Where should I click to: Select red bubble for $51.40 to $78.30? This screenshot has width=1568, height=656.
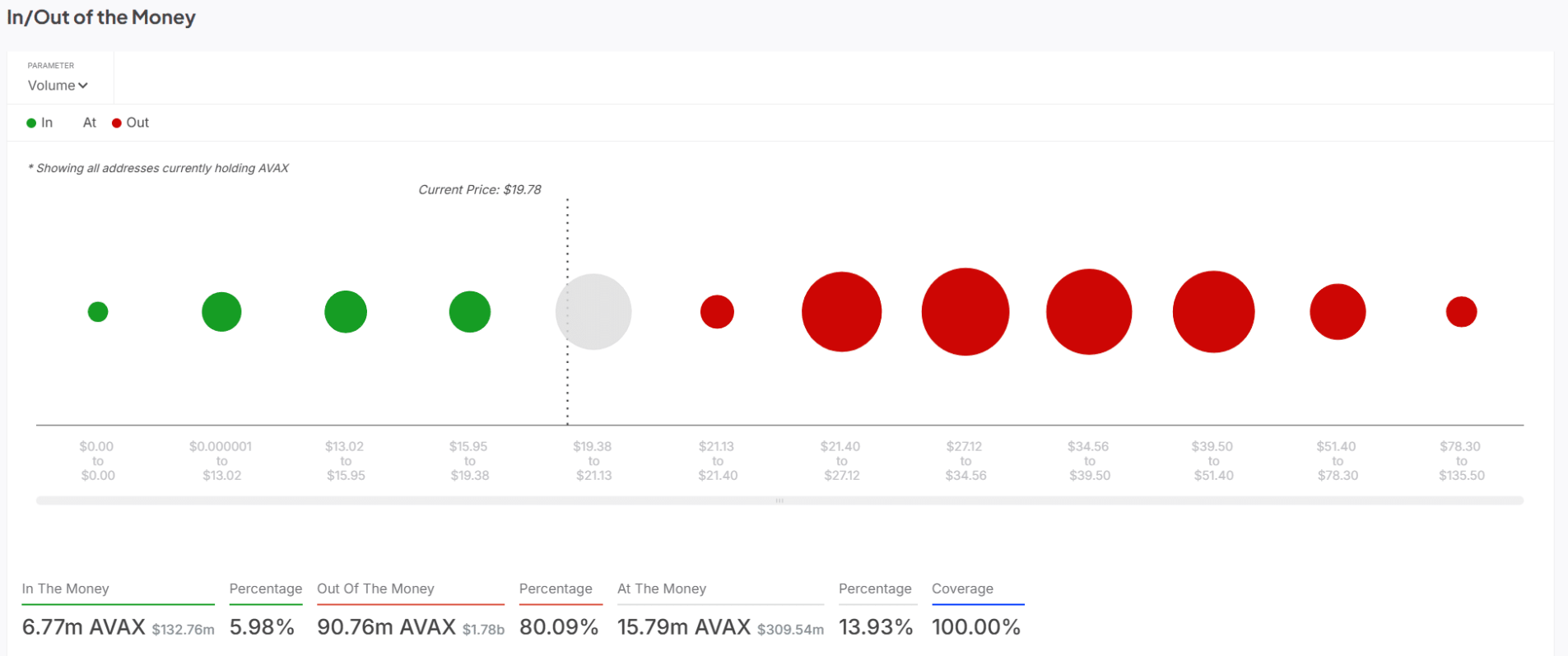coord(1338,312)
